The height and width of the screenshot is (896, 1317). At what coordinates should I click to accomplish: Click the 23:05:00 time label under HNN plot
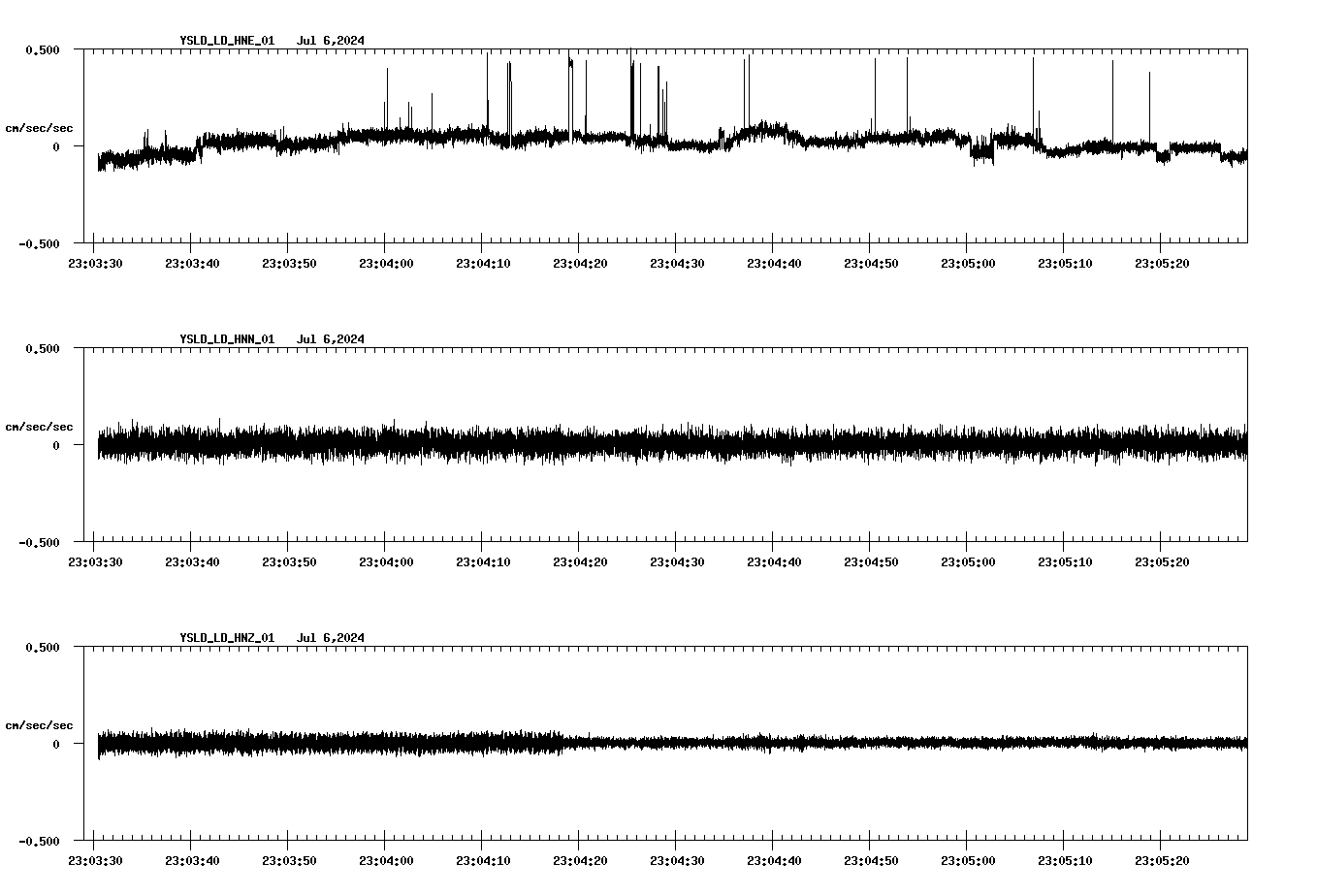click(968, 560)
